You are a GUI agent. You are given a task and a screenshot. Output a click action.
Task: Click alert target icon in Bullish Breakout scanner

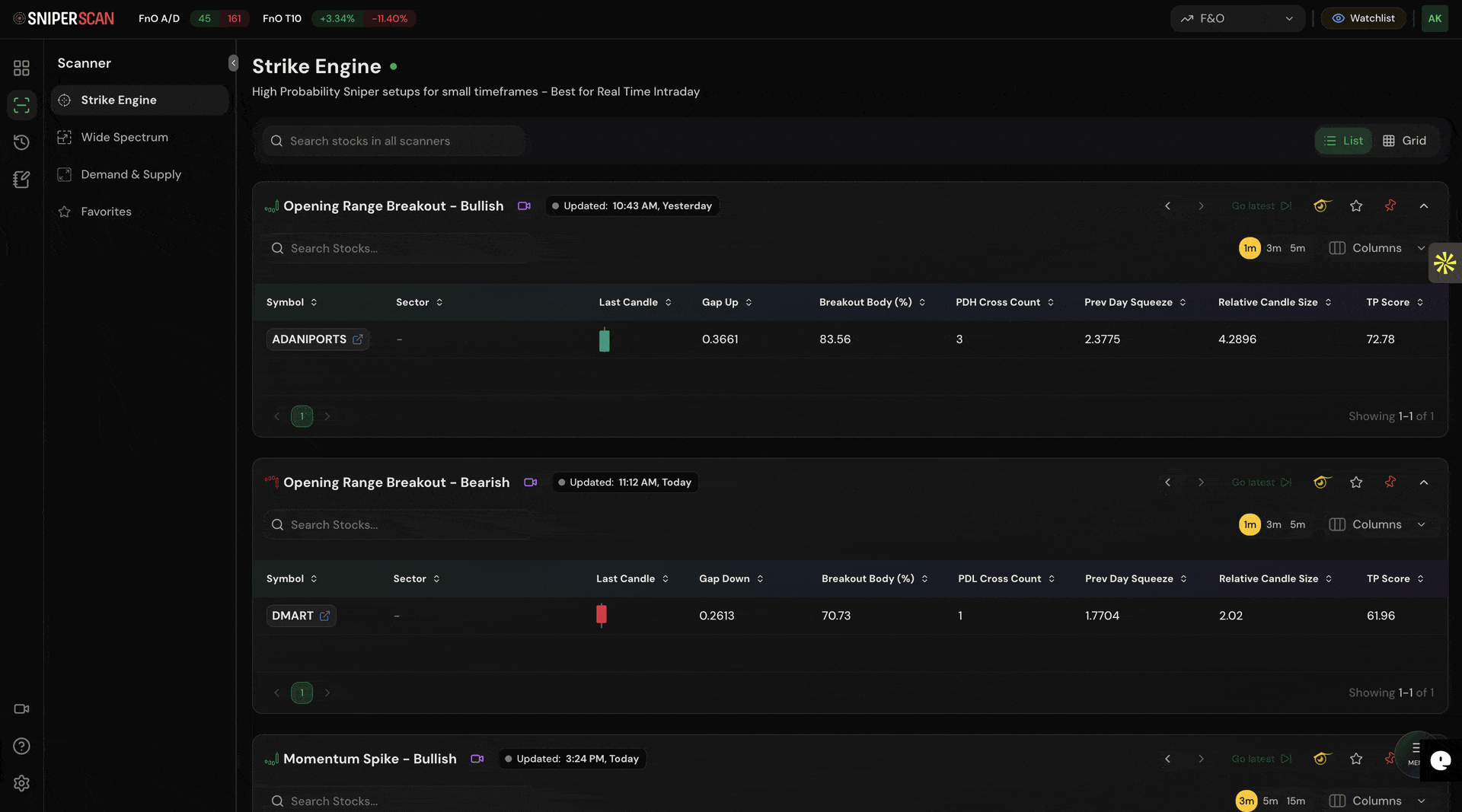(x=1322, y=206)
